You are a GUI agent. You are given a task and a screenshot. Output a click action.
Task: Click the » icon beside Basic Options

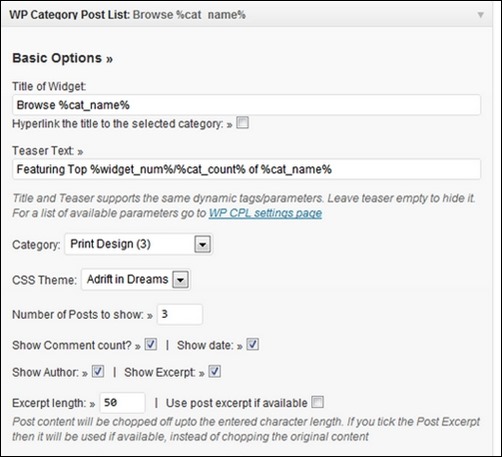110,60
